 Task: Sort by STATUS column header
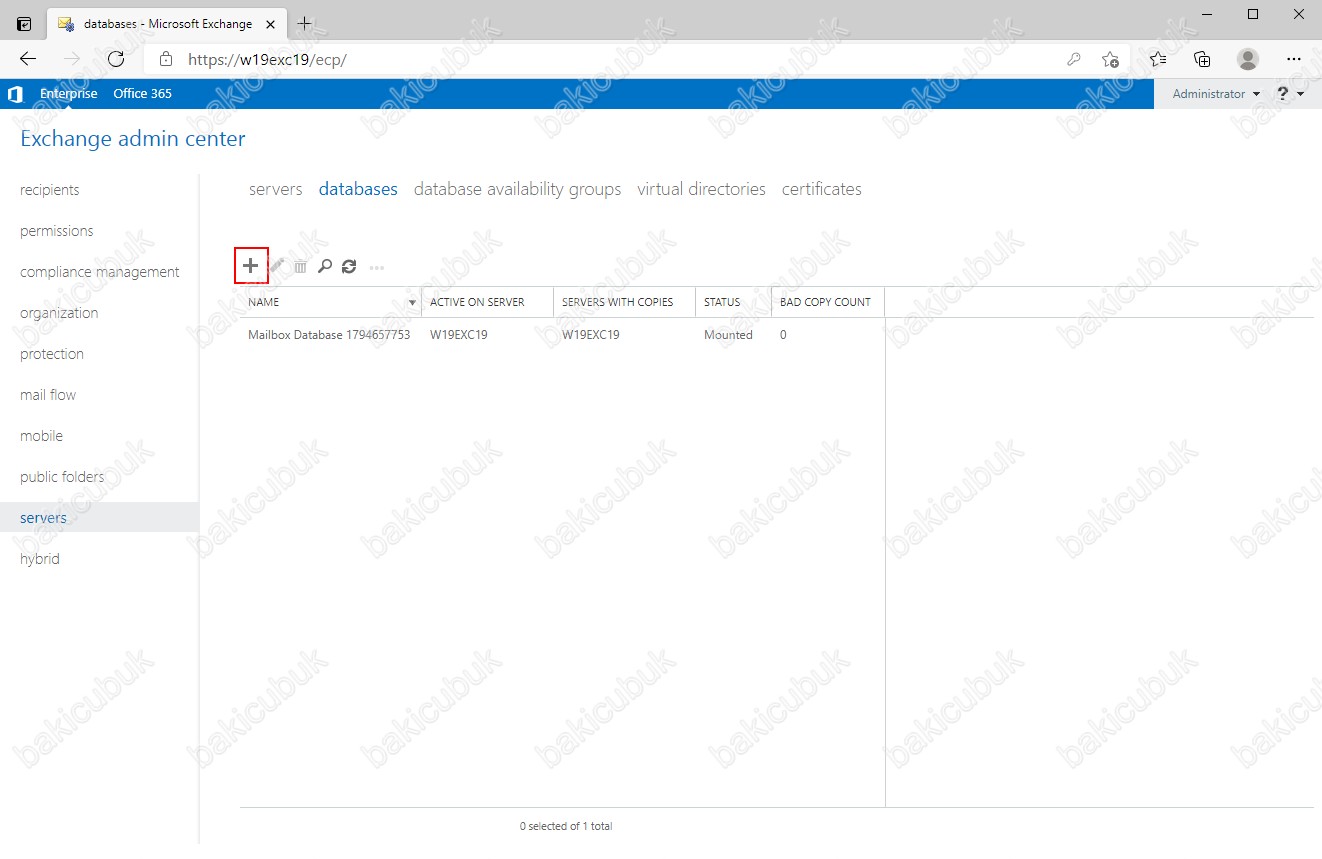(x=733, y=302)
